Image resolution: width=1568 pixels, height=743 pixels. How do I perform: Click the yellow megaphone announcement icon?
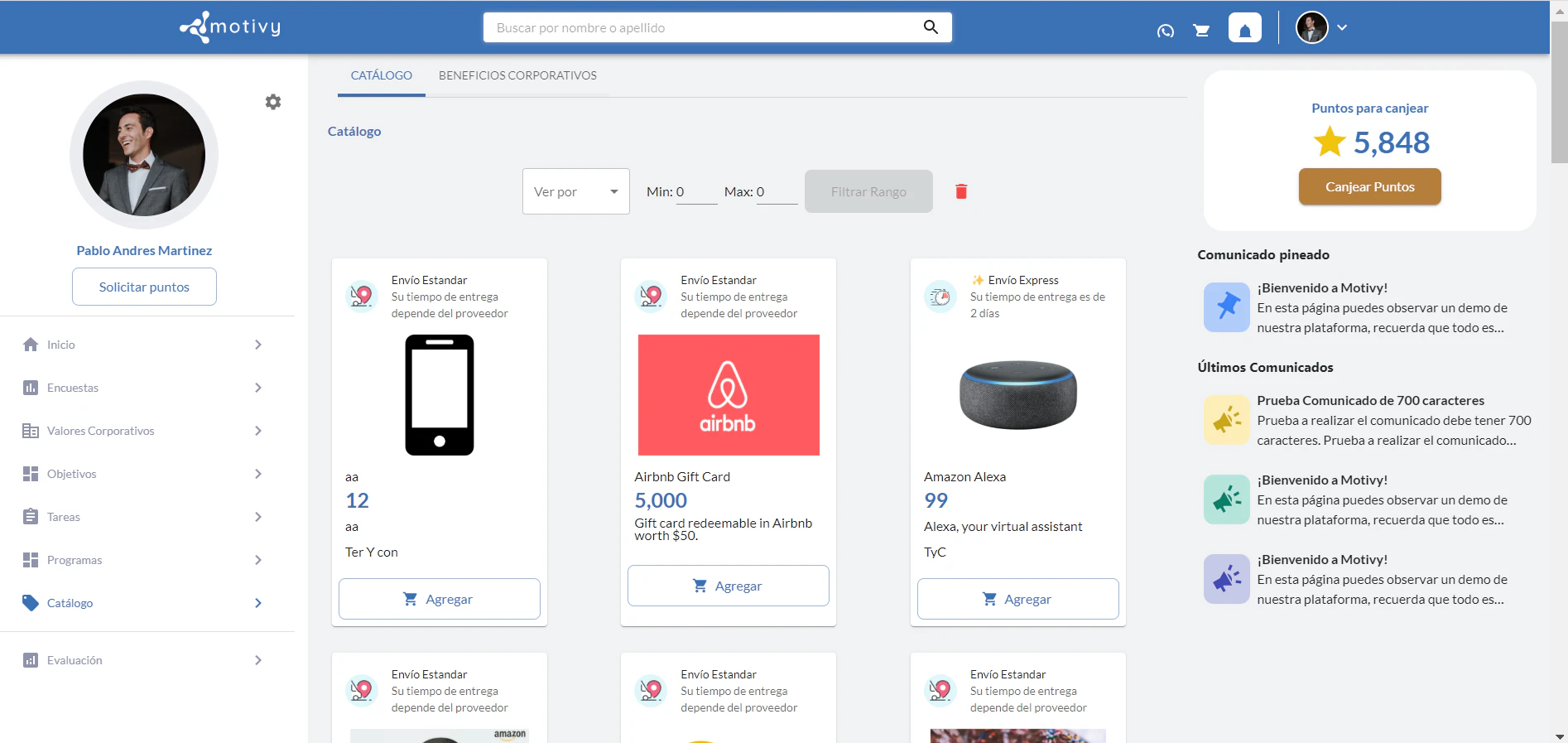(x=1227, y=420)
